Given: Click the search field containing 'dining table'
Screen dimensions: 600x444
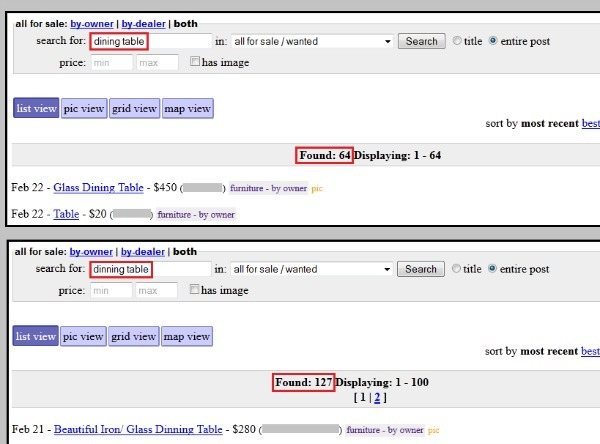Looking at the screenshot, I should (x=150, y=41).
